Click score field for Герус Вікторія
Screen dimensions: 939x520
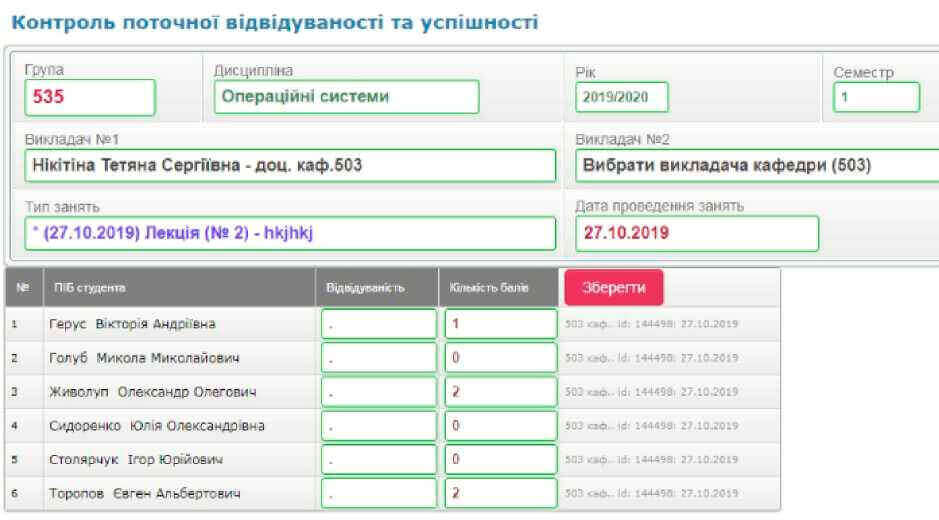point(501,324)
